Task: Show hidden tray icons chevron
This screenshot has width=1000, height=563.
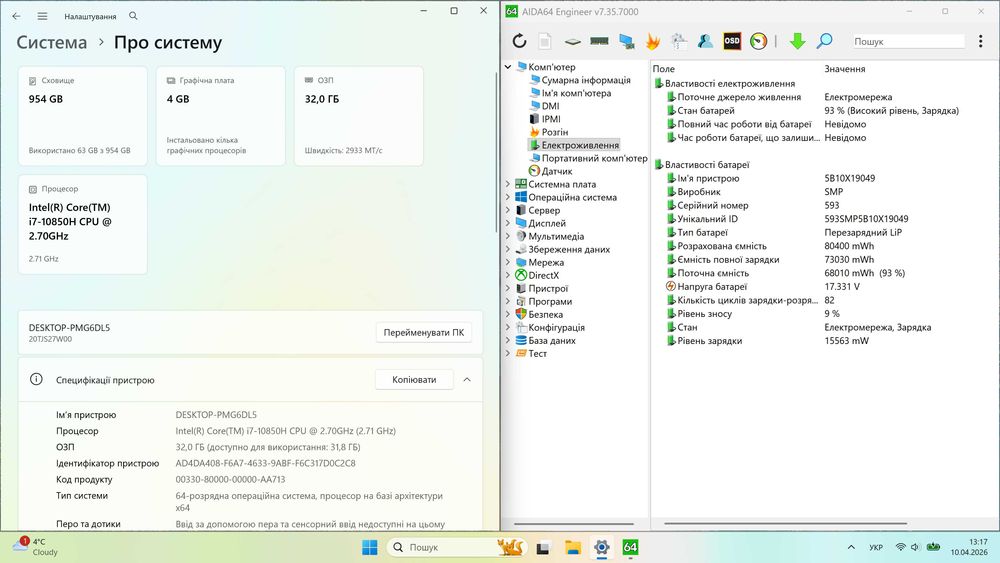Action: [x=851, y=547]
